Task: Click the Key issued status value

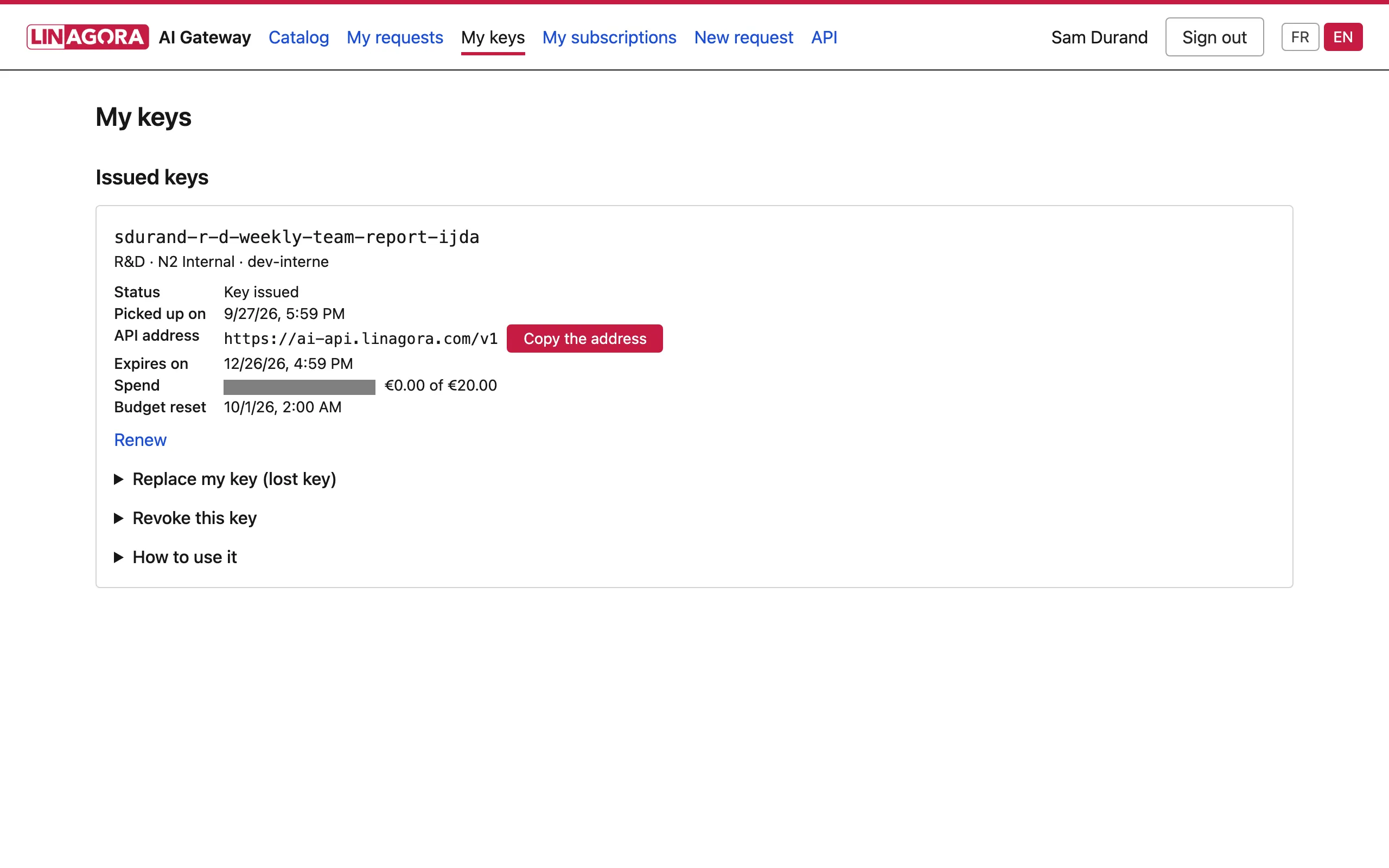Action: coord(261,292)
